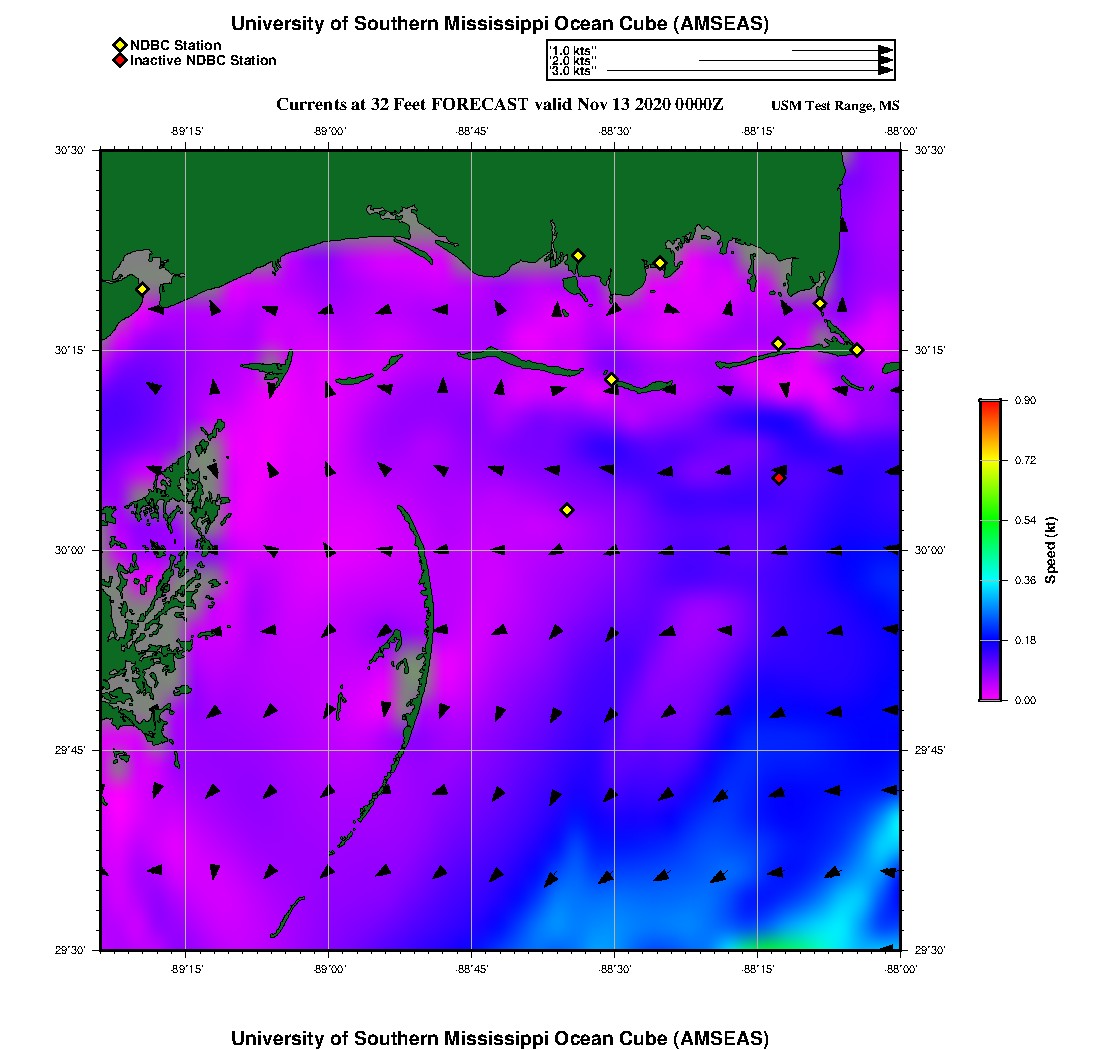Select the Currents at 32 Feet FORECAST heading

coord(500,105)
